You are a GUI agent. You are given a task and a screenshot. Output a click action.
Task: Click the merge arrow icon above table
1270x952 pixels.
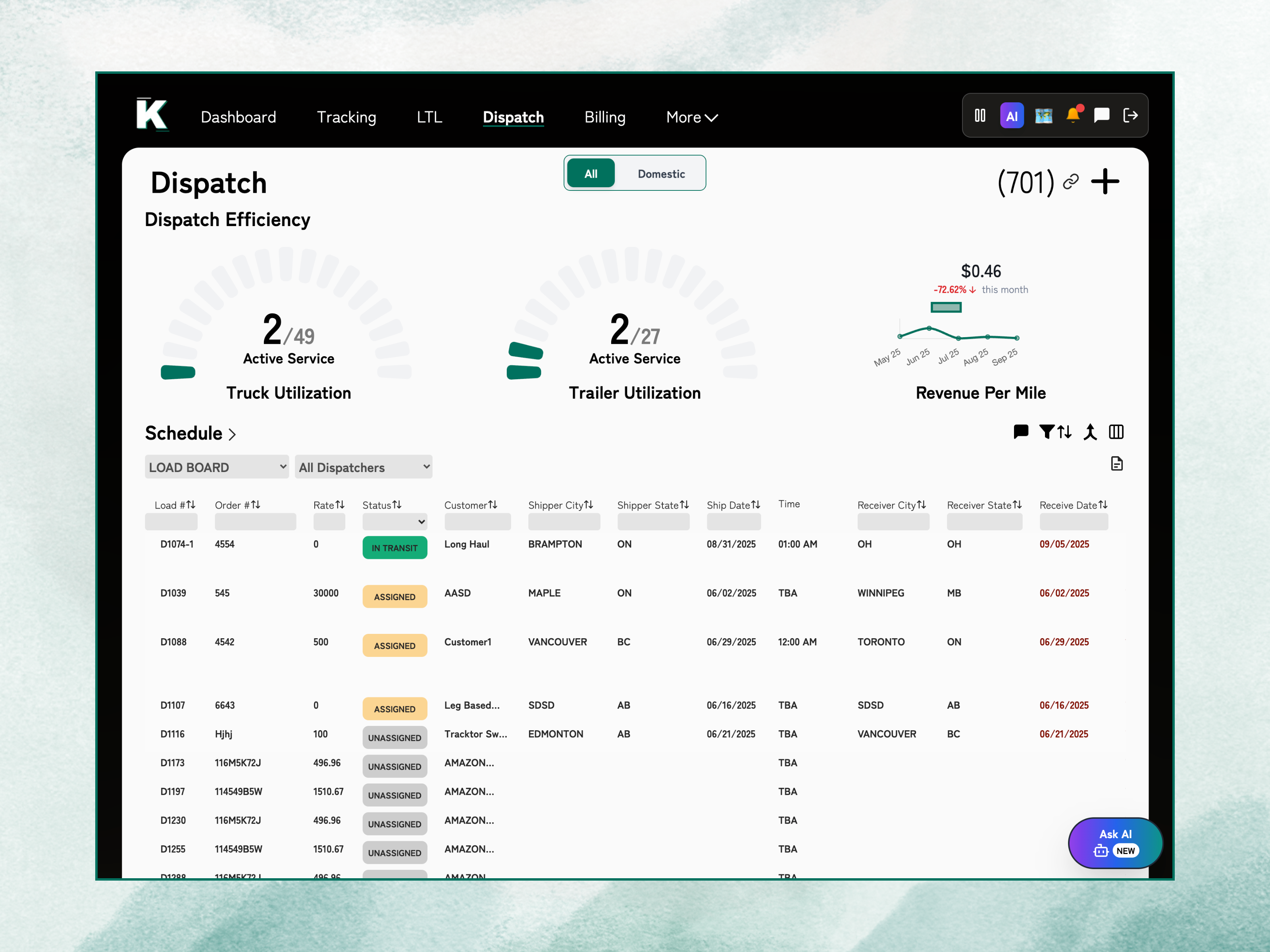click(1090, 432)
